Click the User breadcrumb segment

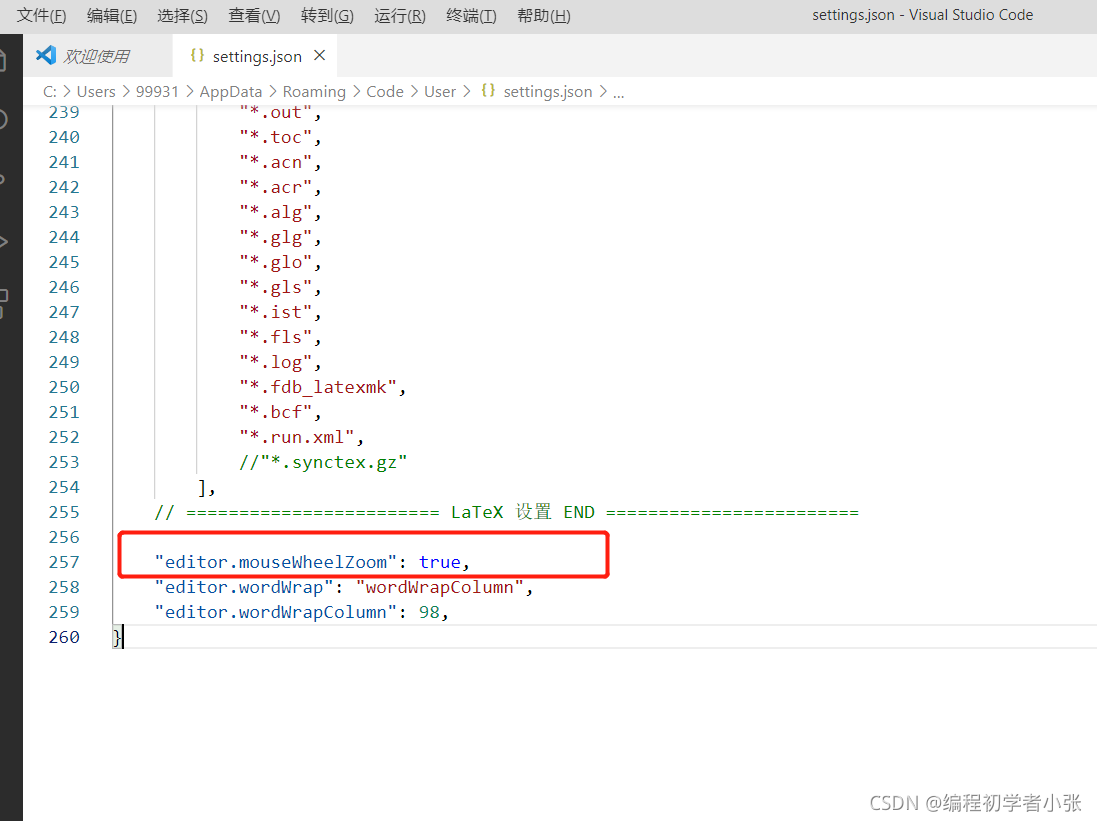click(440, 92)
